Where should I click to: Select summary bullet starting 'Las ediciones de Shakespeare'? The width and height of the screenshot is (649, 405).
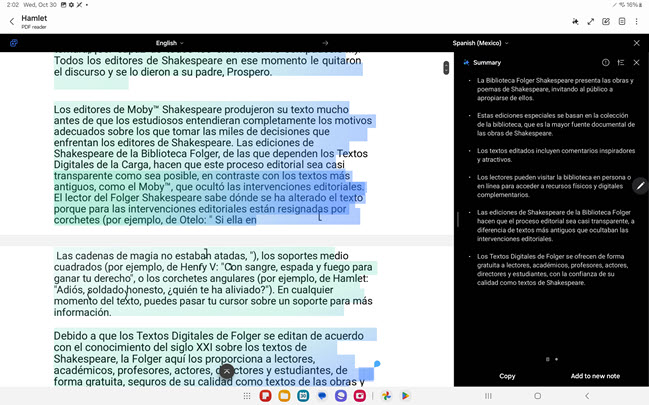[x=555, y=225]
